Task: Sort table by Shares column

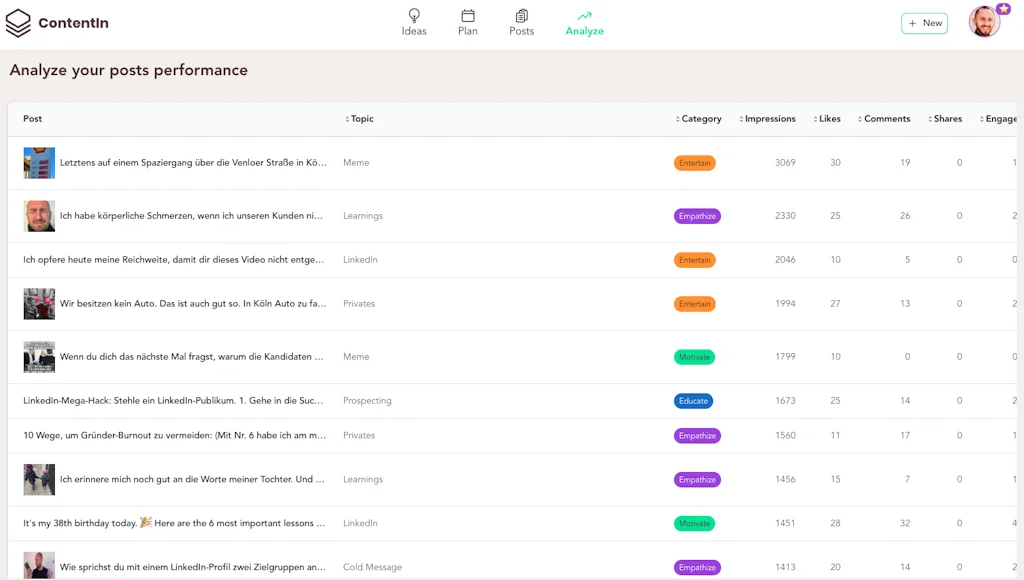Action: (947, 119)
